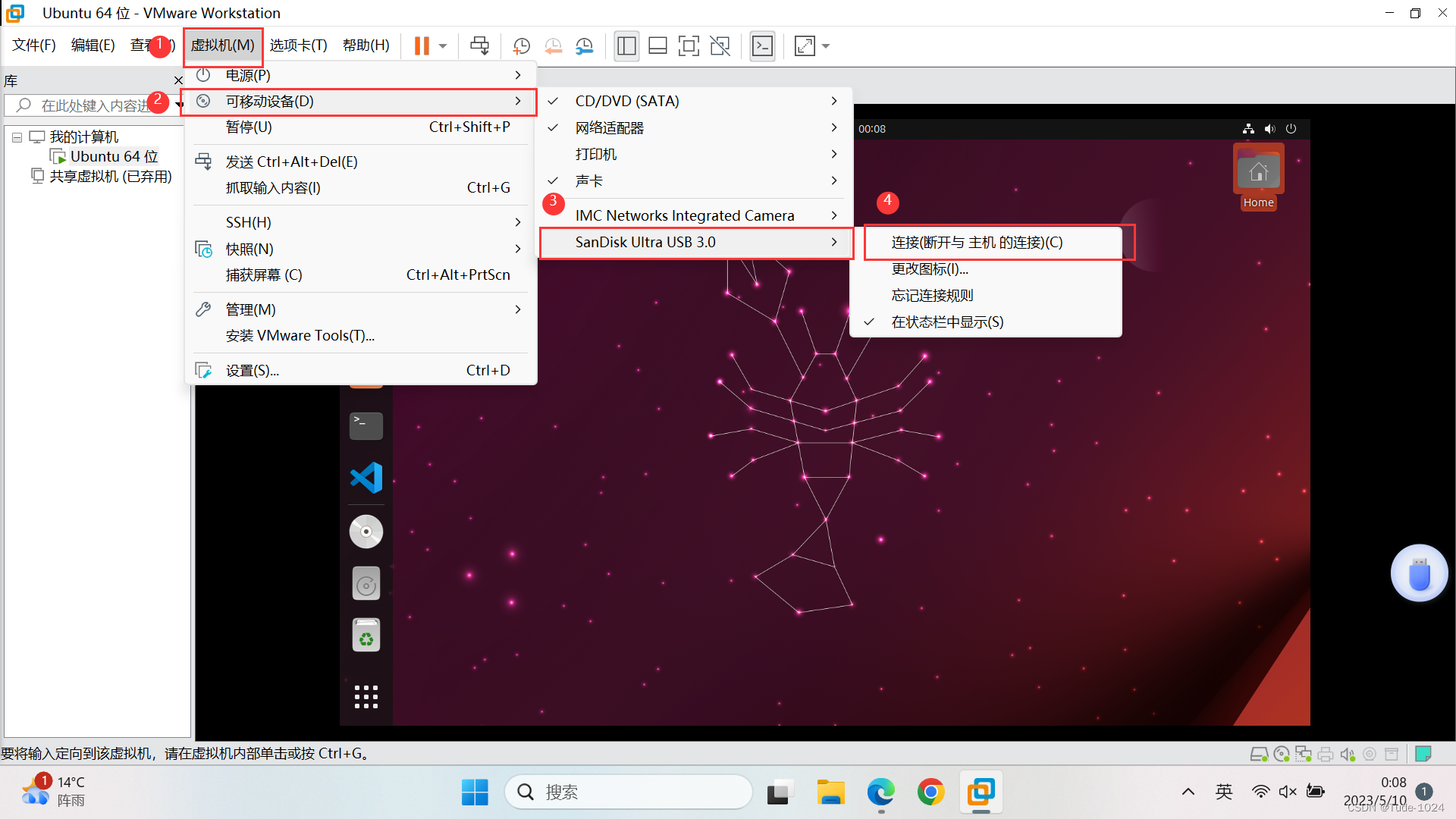Viewport: 1456px width, 819px height.
Task: Click the pause virtual machine toolbar icon
Action: point(422,46)
